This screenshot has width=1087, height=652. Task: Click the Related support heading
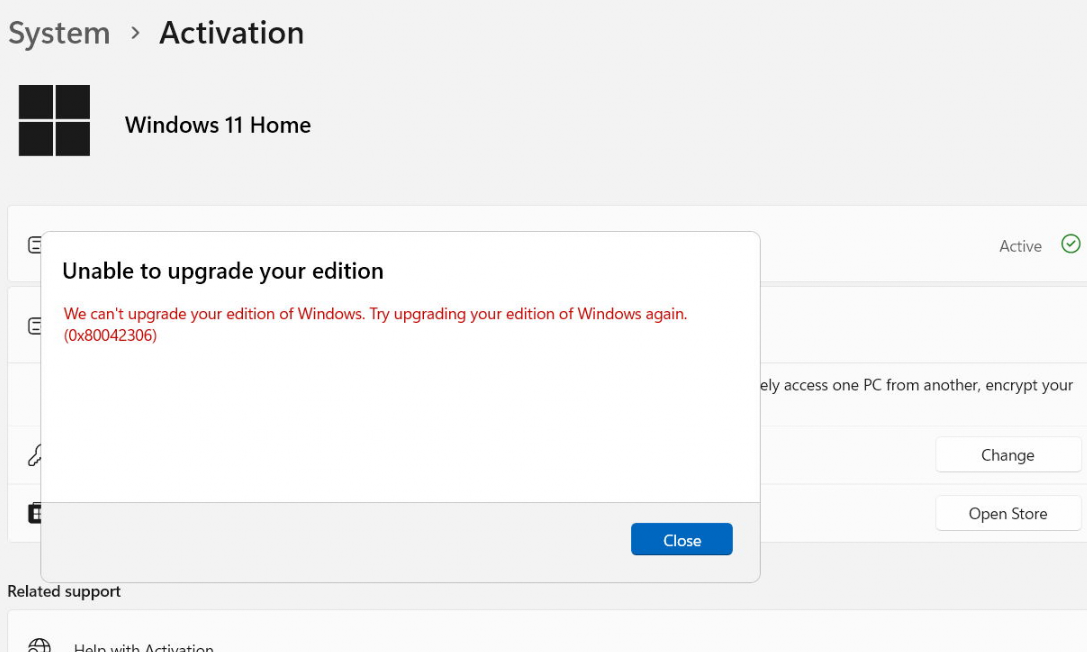point(64,591)
